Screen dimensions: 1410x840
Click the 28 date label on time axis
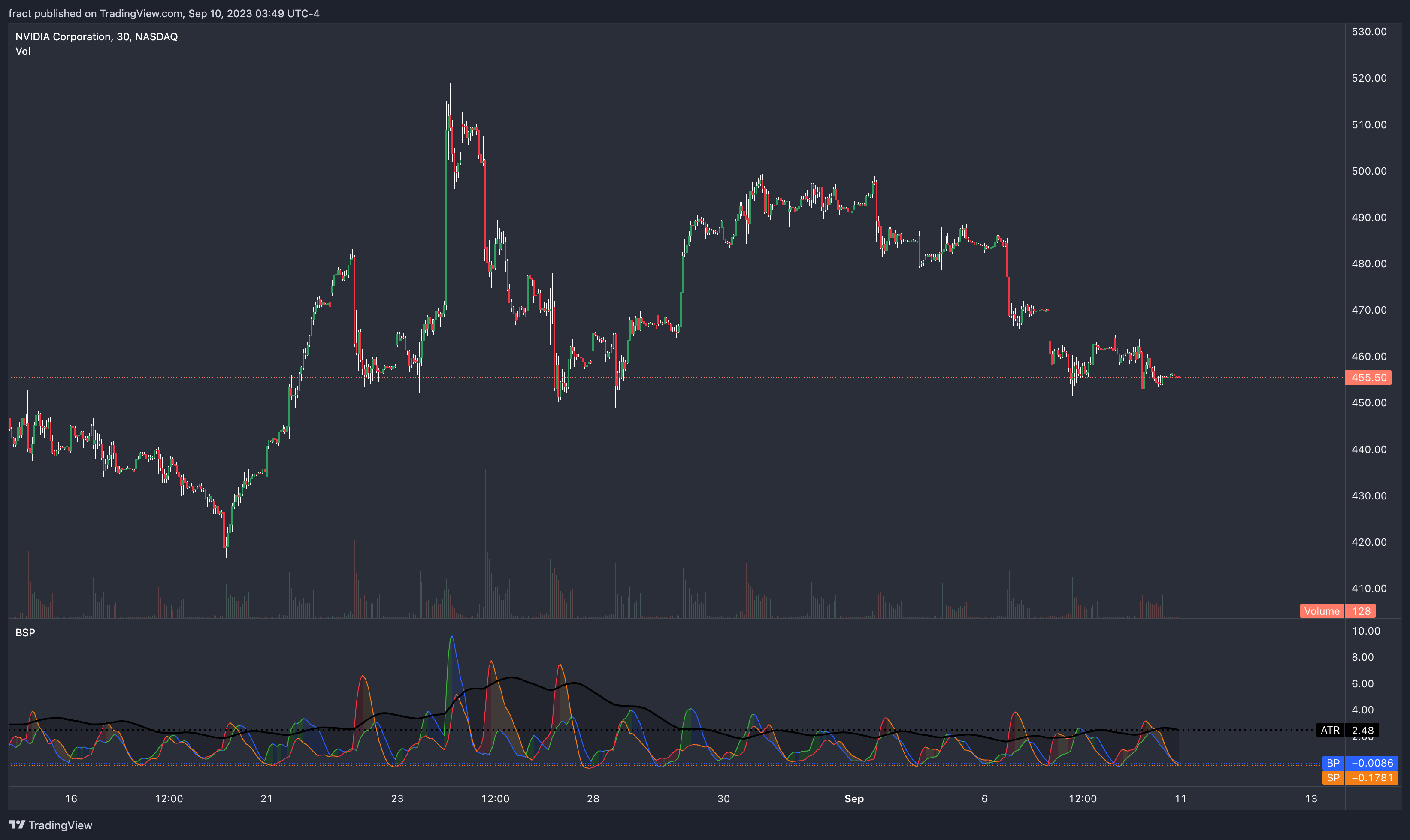point(593,799)
